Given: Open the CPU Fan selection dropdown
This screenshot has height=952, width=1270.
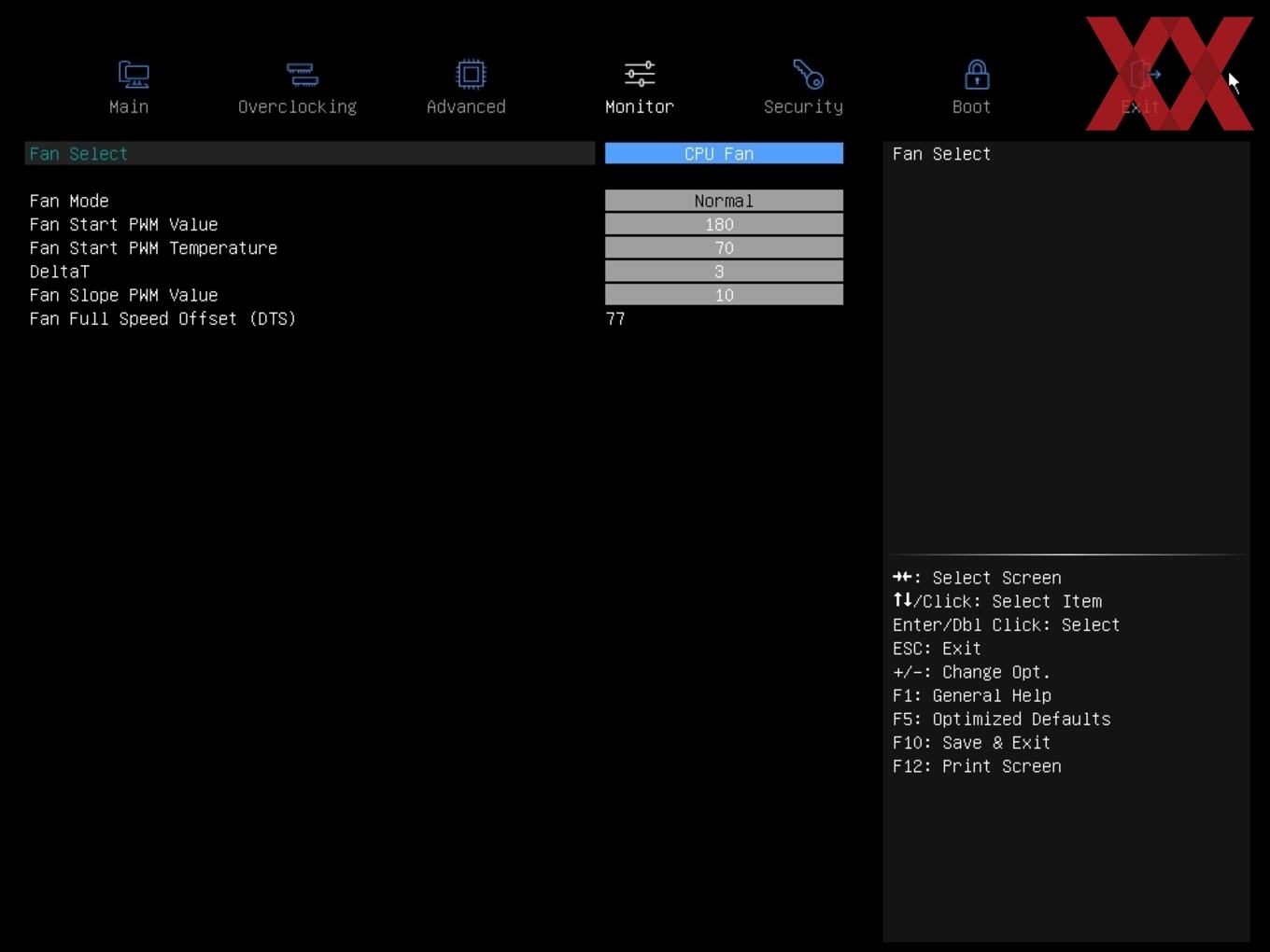Looking at the screenshot, I should click(x=724, y=153).
